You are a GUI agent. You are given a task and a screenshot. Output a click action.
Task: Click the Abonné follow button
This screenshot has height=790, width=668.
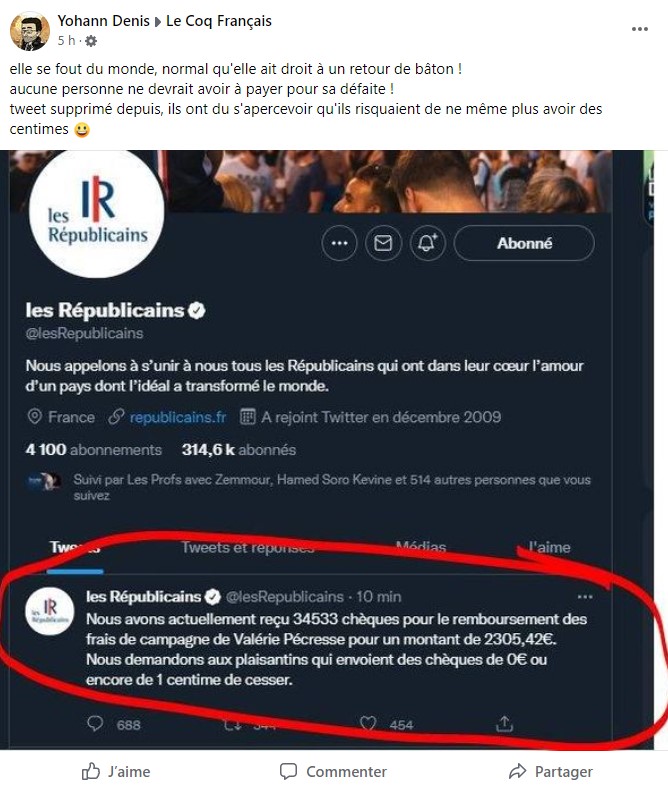pyautogui.click(x=524, y=243)
